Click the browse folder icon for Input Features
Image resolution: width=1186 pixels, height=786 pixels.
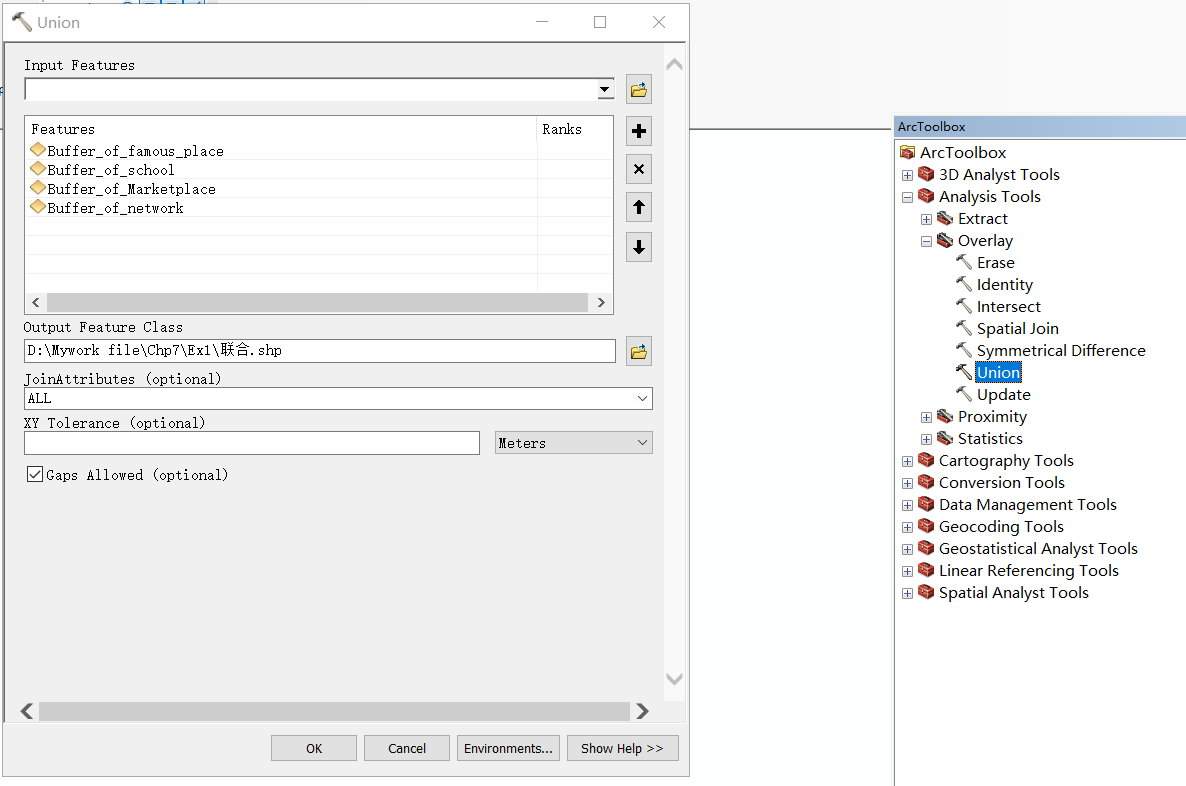tap(638, 90)
